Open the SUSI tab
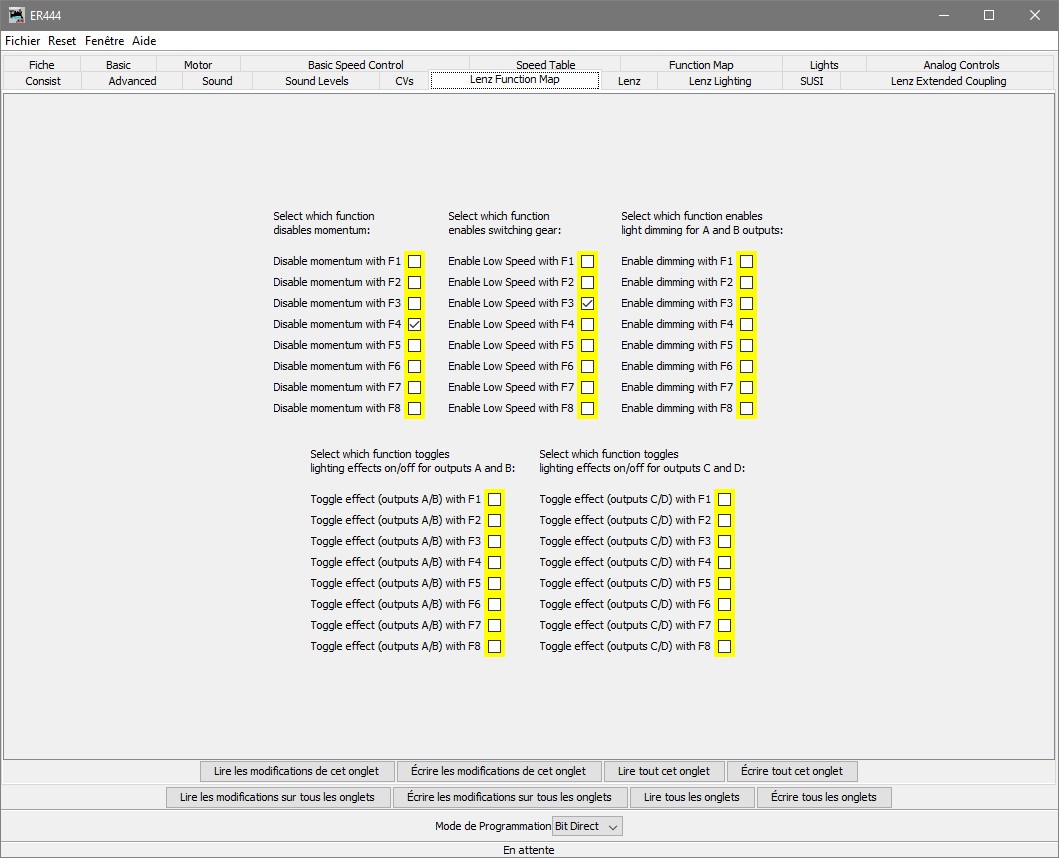Image resolution: width=1059 pixels, height=858 pixels. coord(811,81)
